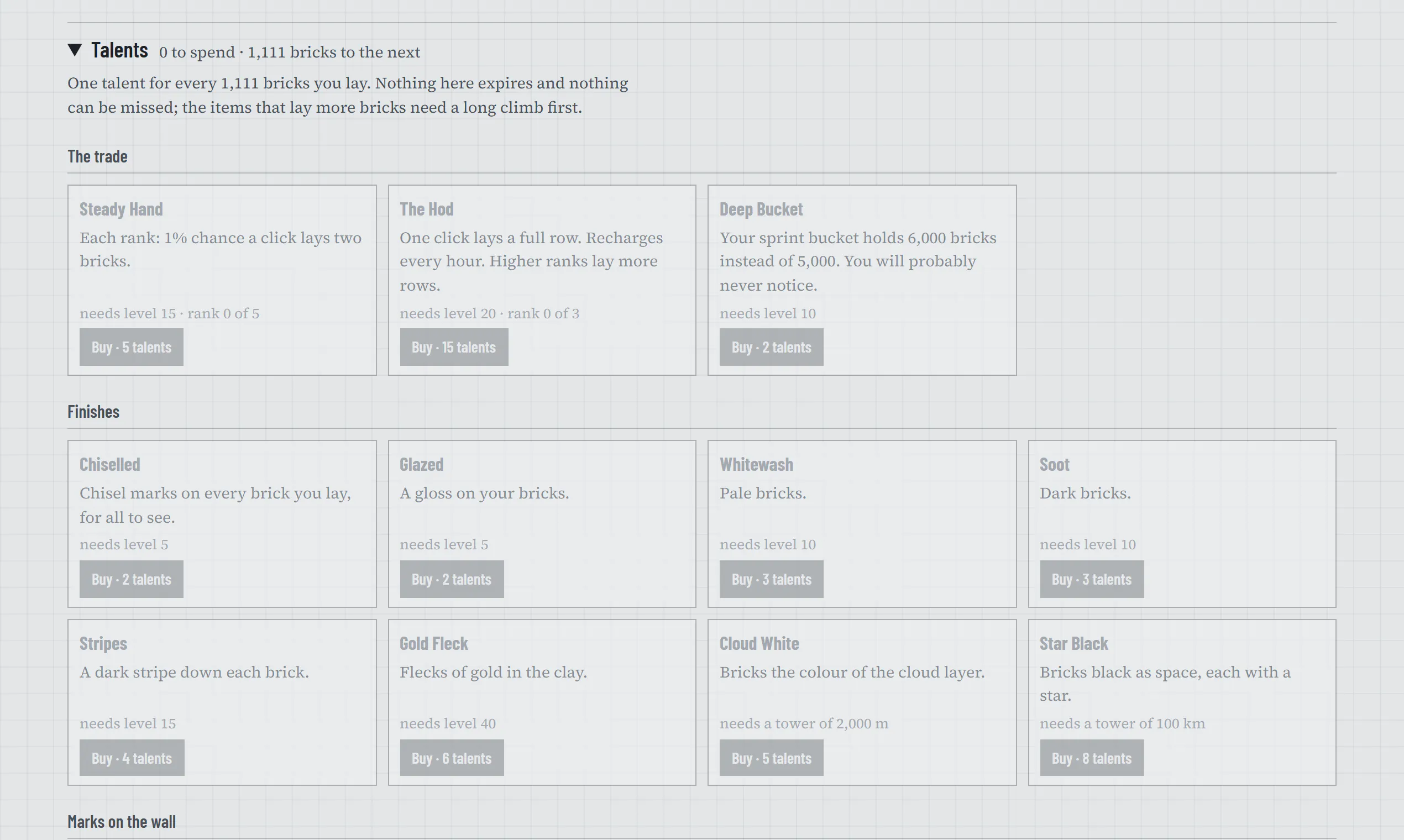Buy Star Black for 8 talents
The image size is (1404, 840).
click(1092, 758)
